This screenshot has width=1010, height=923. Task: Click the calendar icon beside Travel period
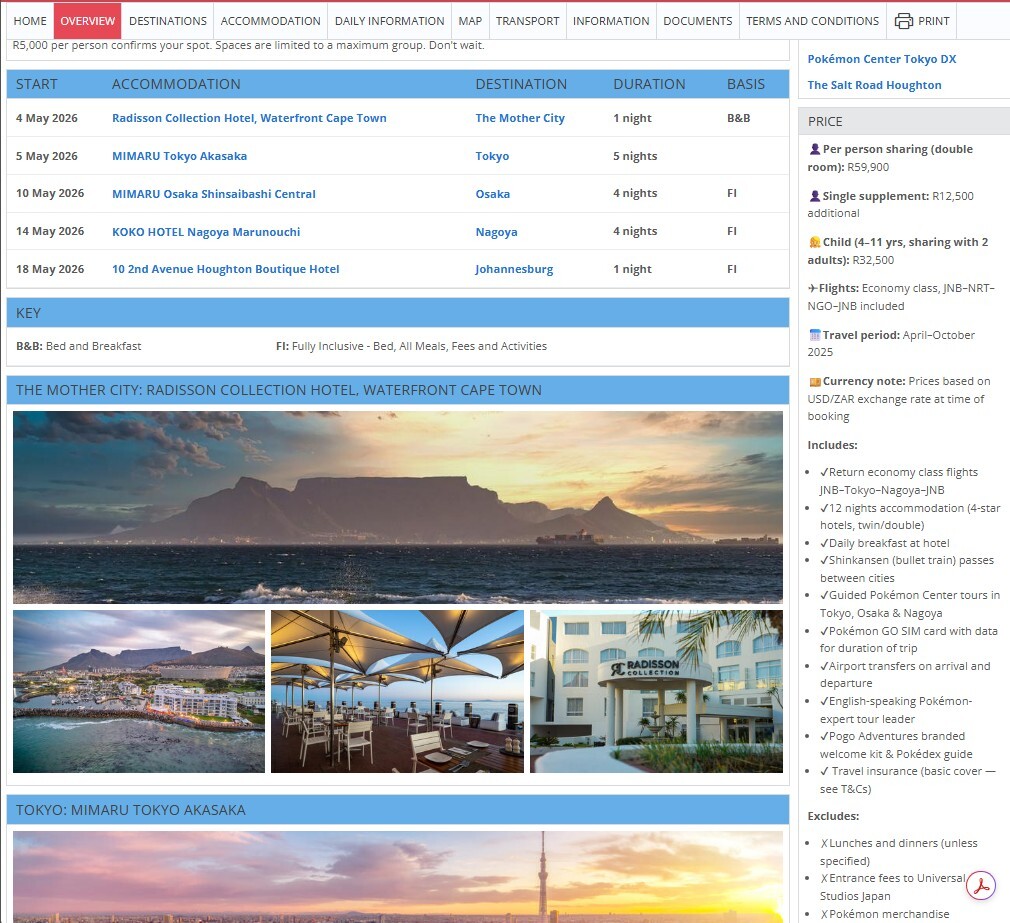coord(815,335)
